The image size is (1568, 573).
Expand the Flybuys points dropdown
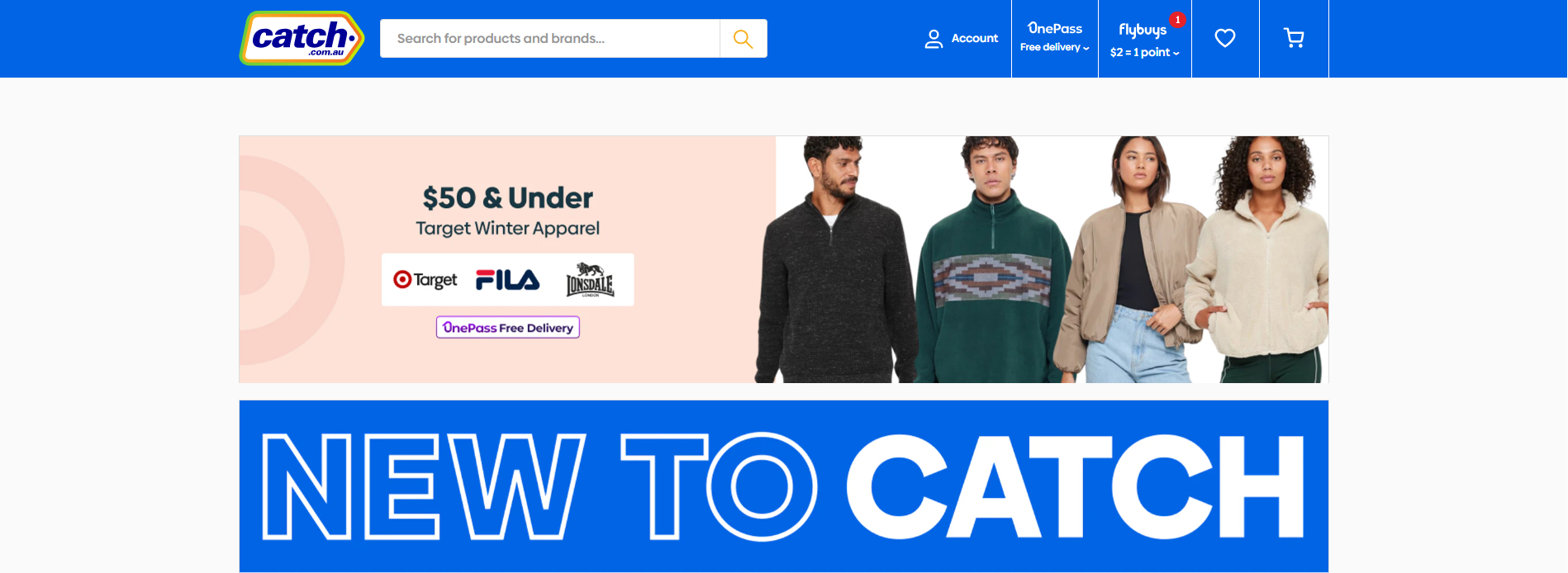click(1144, 52)
